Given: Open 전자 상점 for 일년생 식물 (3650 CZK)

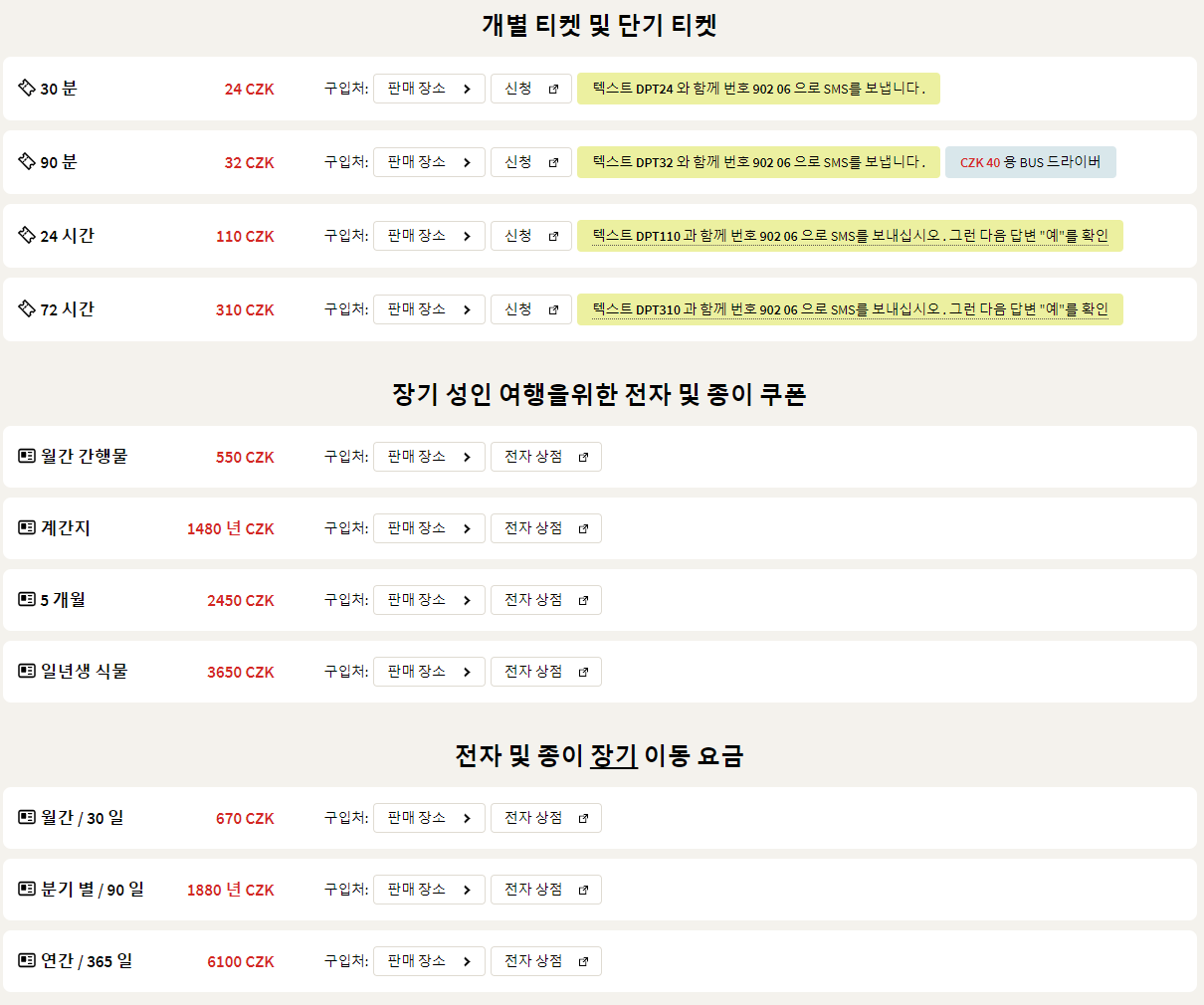Looking at the screenshot, I should (x=546, y=672).
